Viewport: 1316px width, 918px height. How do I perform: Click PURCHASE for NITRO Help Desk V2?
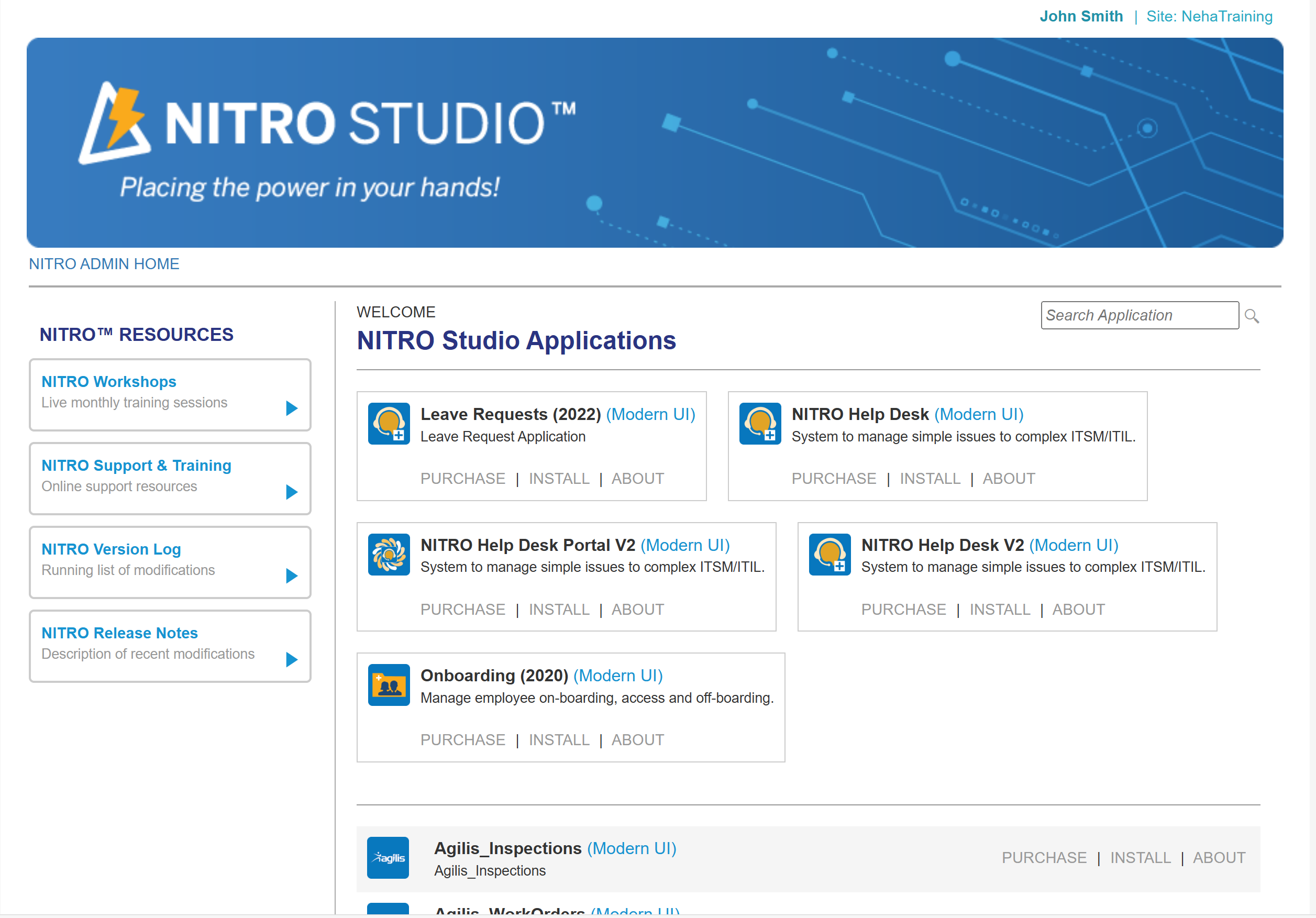point(903,609)
